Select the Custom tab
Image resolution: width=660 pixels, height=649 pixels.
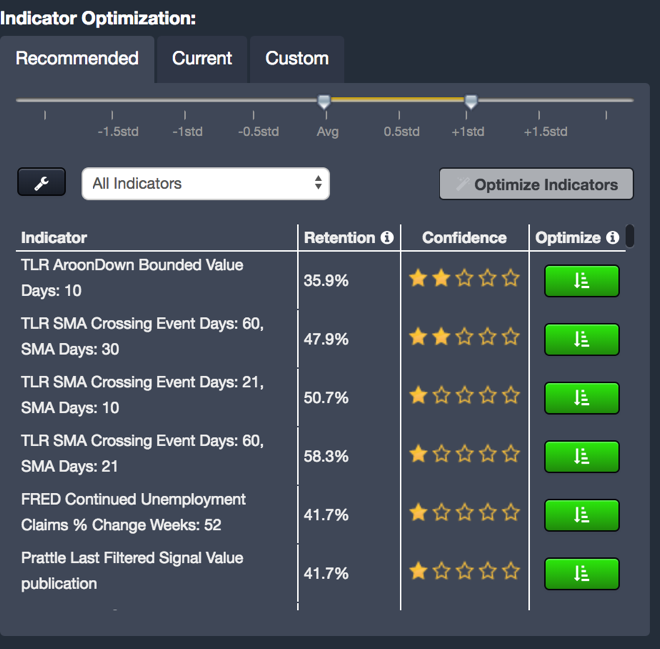tap(297, 59)
